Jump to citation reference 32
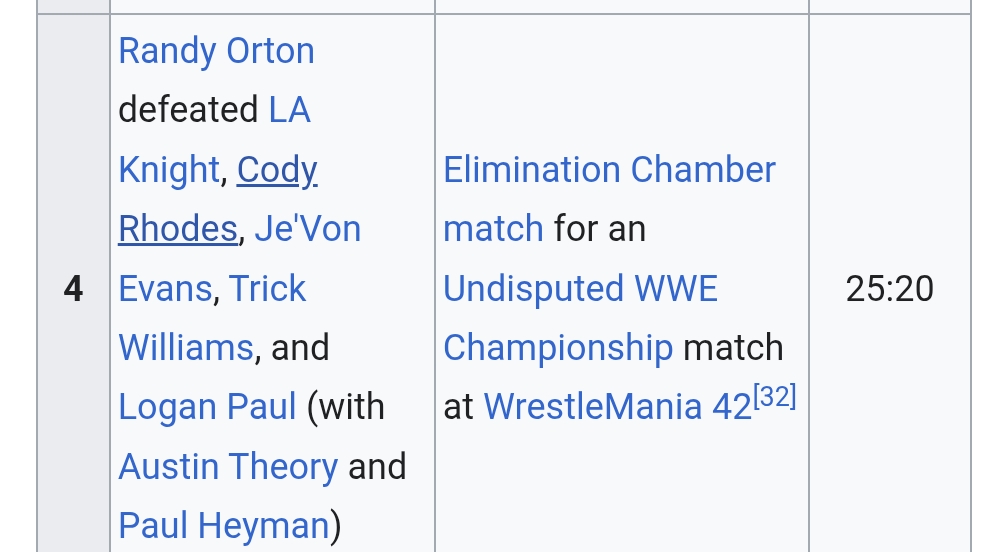This screenshot has height=552, width=1008. [776, 397]
